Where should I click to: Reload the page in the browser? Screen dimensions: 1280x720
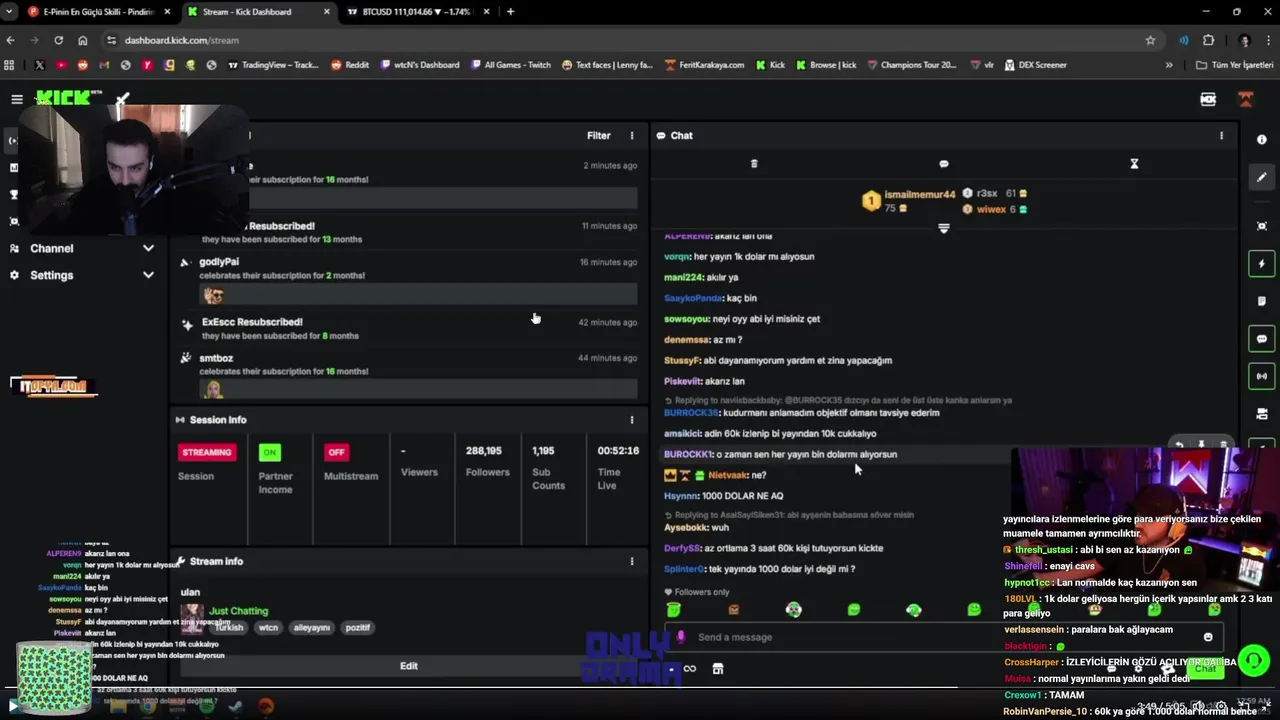pyautogui.click(x=58, y=40)
